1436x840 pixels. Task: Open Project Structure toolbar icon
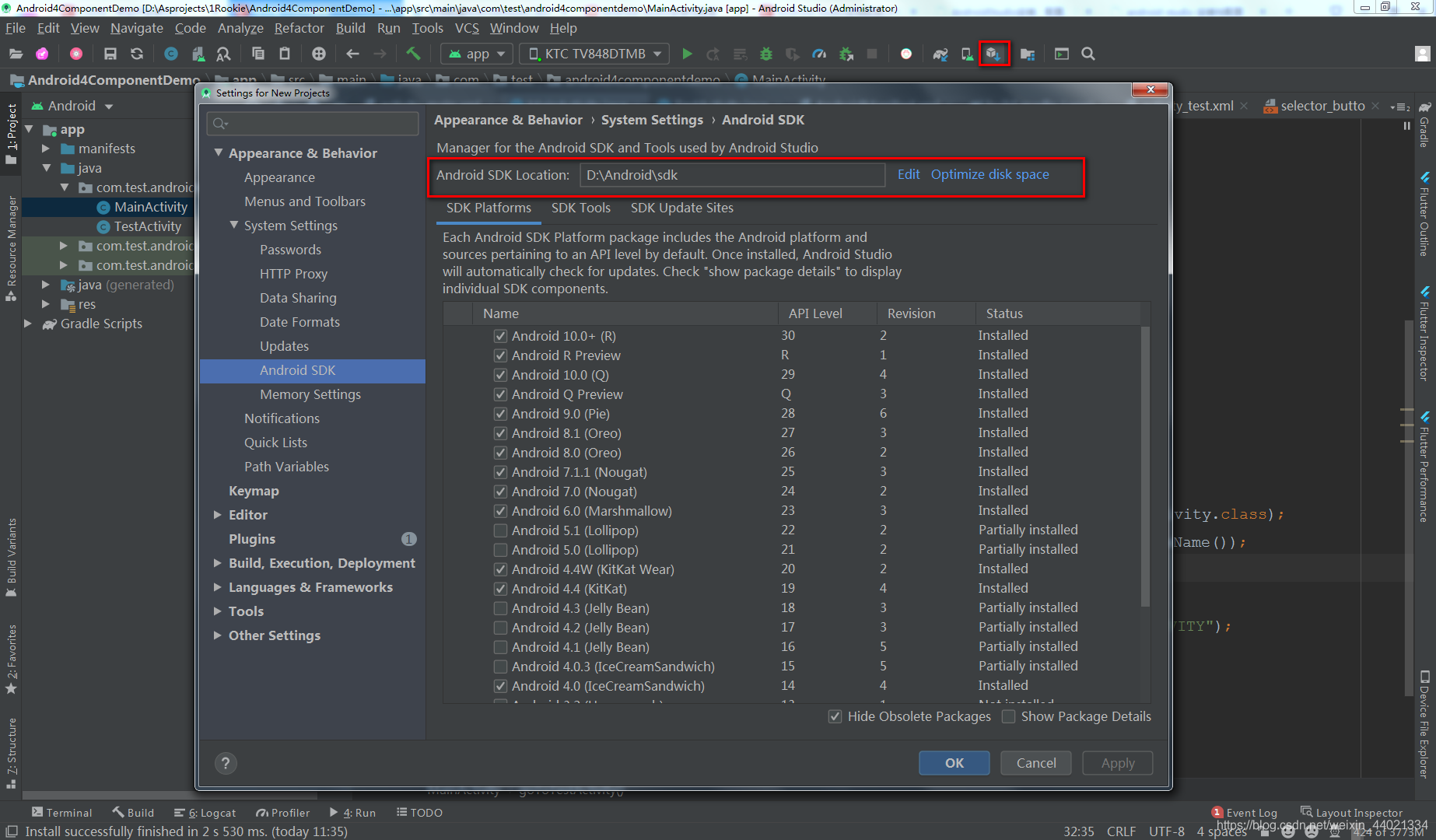(x=1028, y=54)
